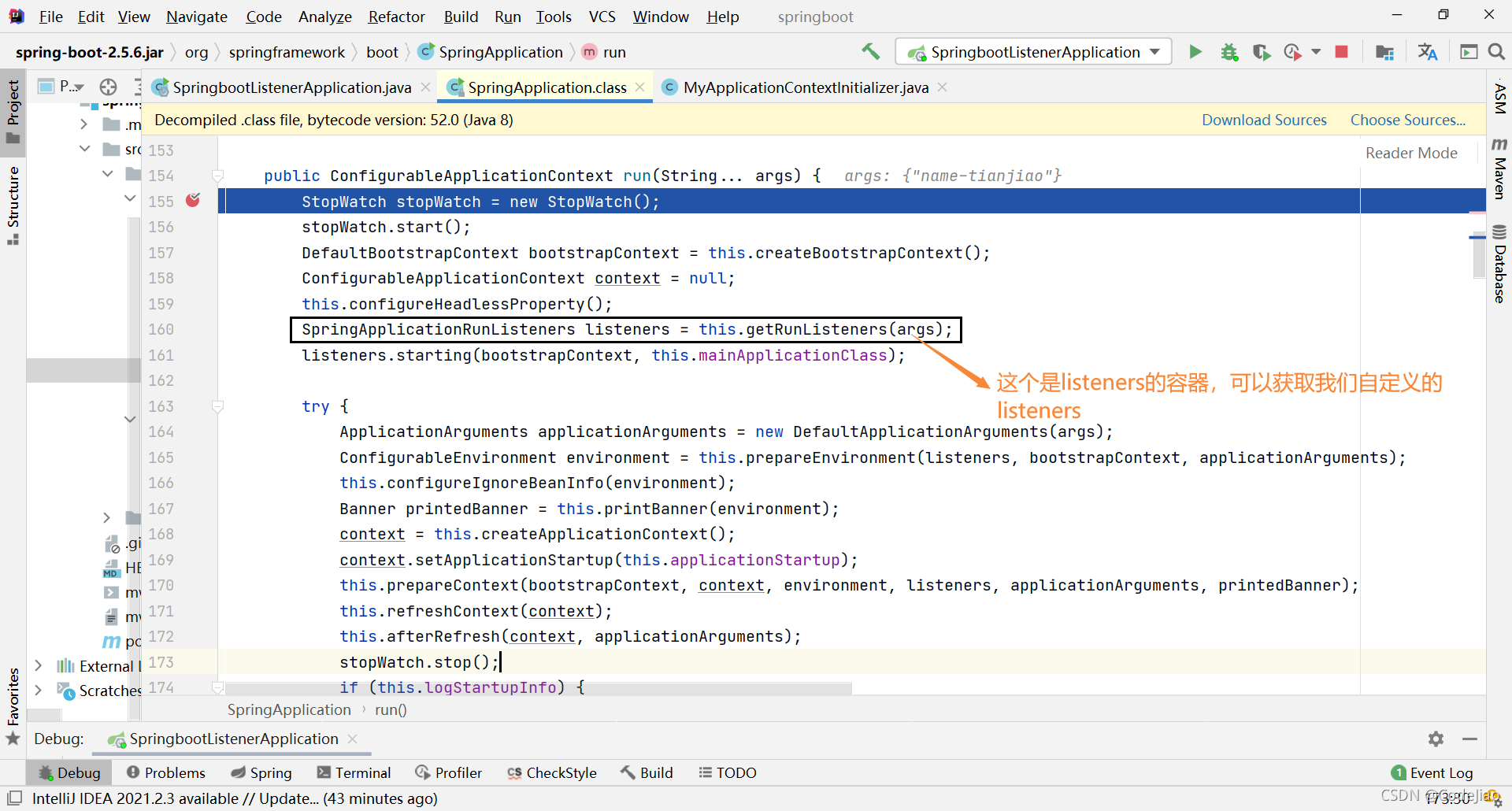The image size is (1512, 811).
Task: Click the Translate icon in toolbar
Action: point(1427,52)
